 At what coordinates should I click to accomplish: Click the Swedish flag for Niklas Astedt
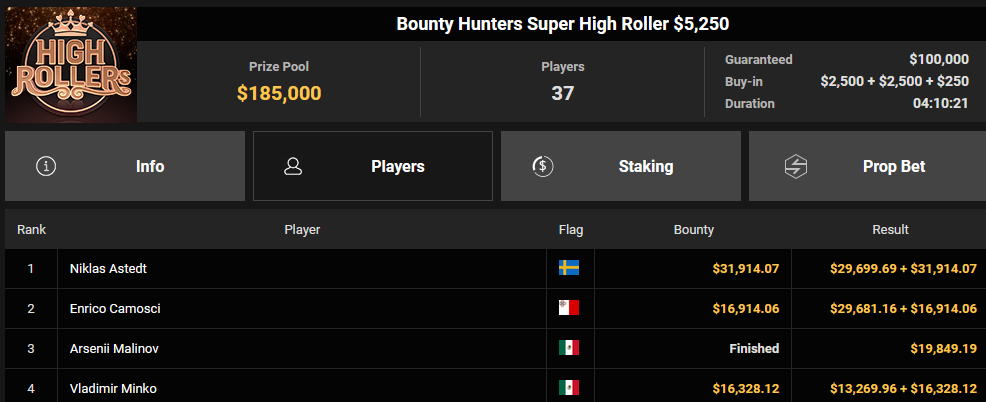(568, 268)
